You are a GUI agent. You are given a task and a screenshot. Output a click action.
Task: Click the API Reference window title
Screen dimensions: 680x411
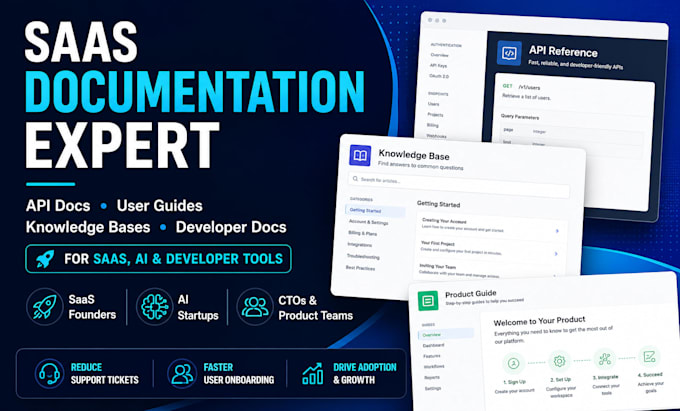click(x=563, y=52)
